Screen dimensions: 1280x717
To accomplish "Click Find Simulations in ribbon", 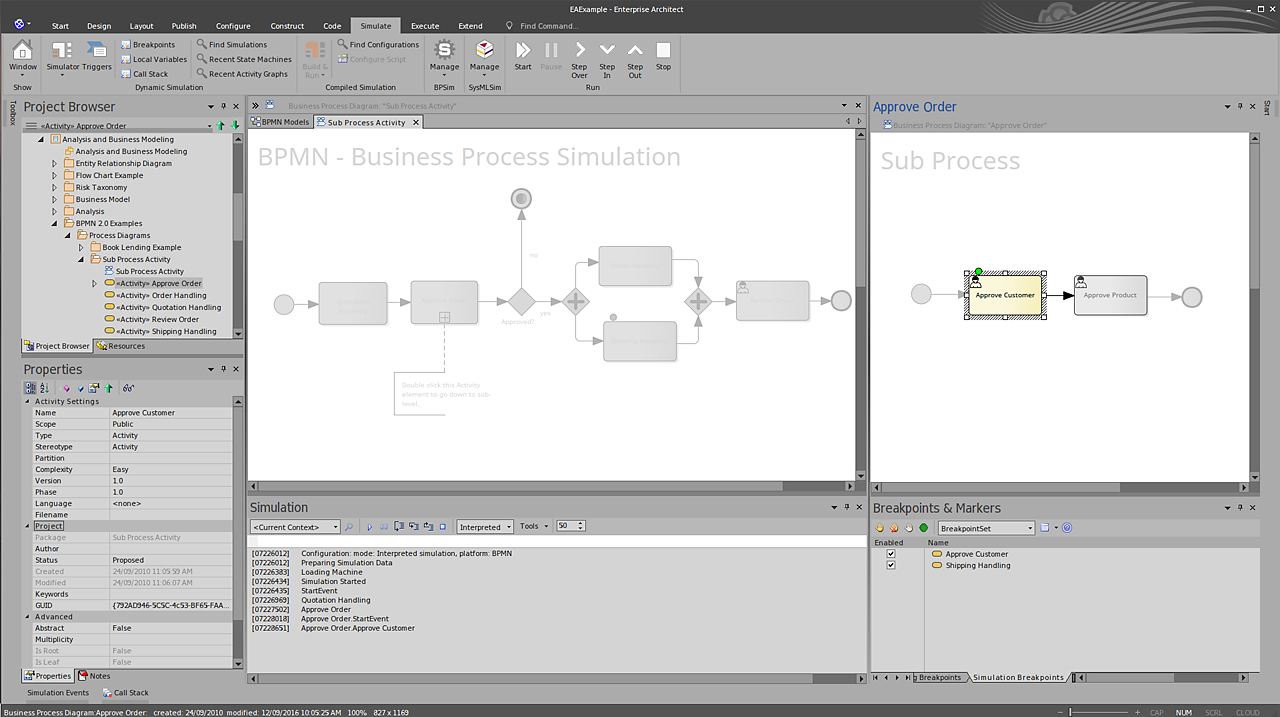I will coord(231,45).
